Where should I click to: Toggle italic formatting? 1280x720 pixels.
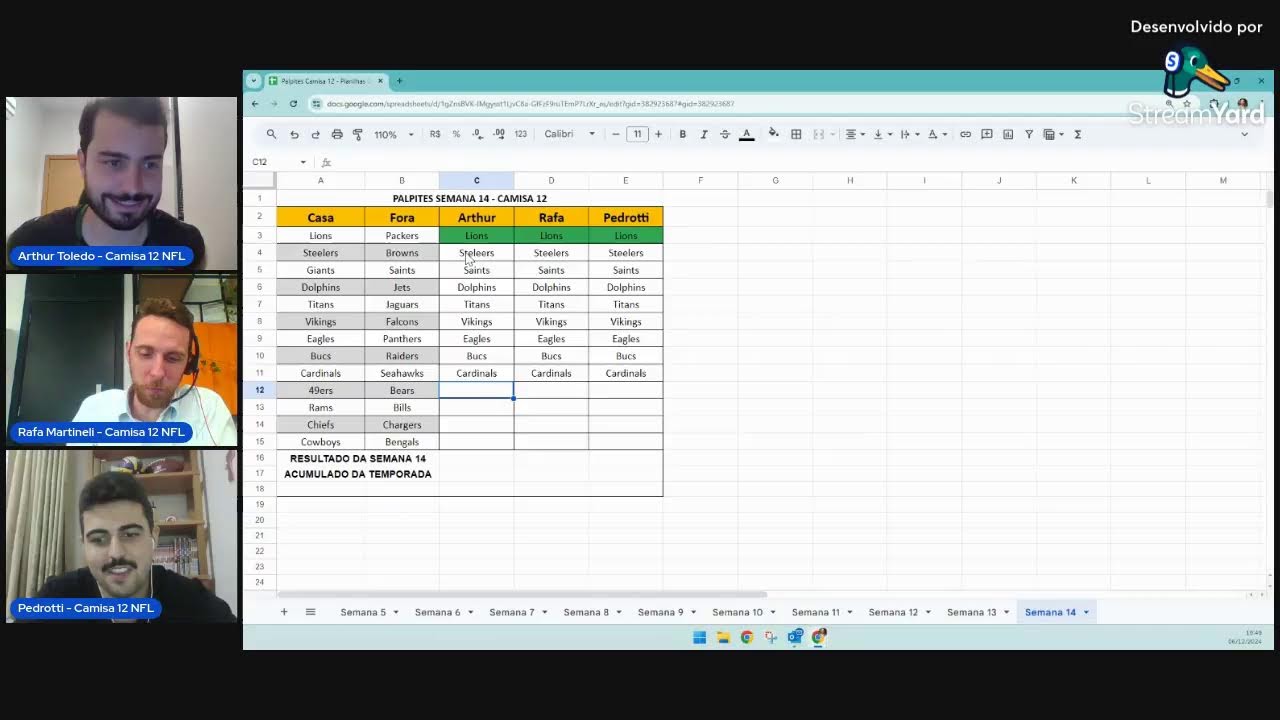point(704,134)
